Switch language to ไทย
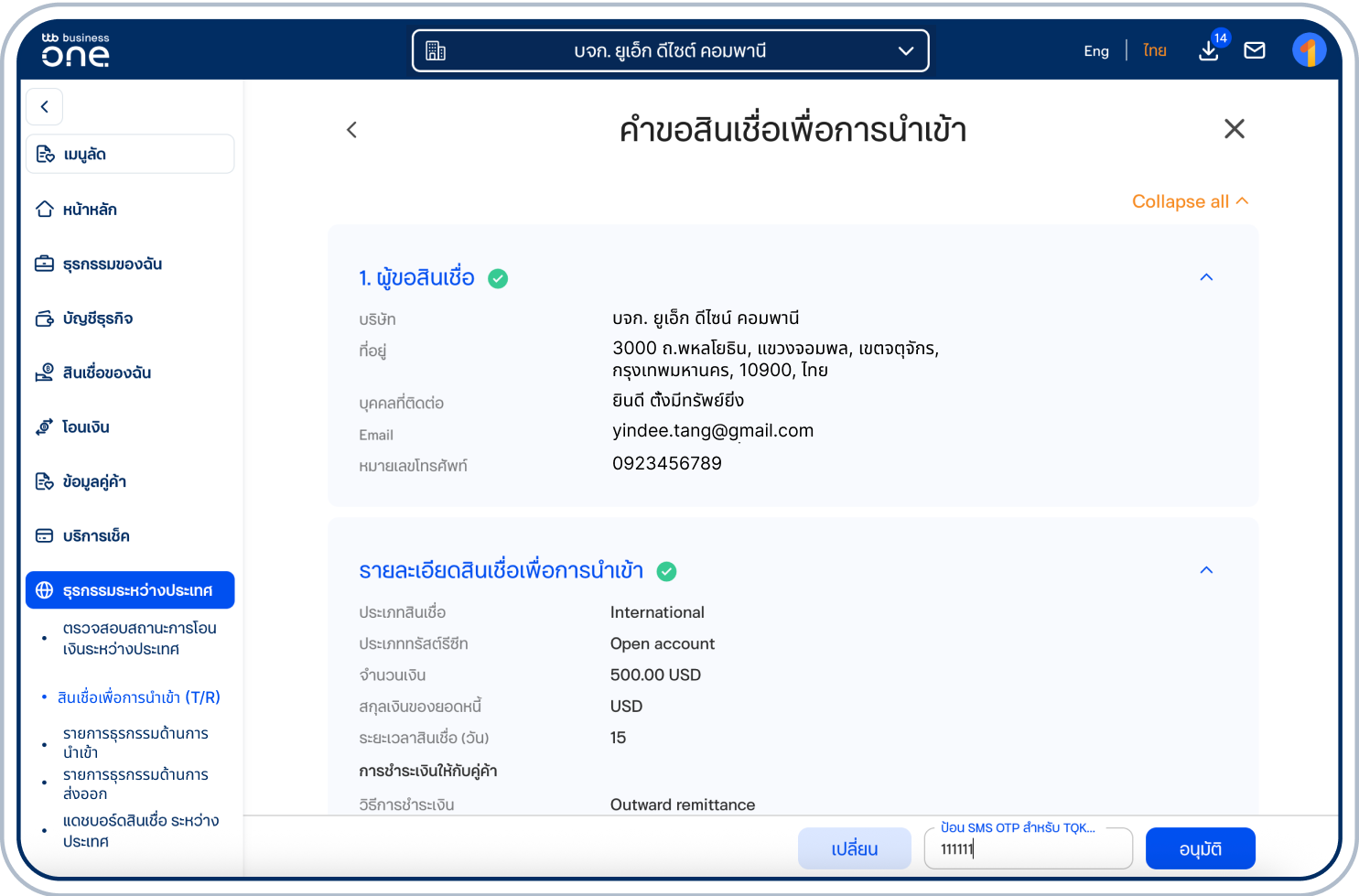This screenshot has width=1359, height=896. click(1155, 51)
